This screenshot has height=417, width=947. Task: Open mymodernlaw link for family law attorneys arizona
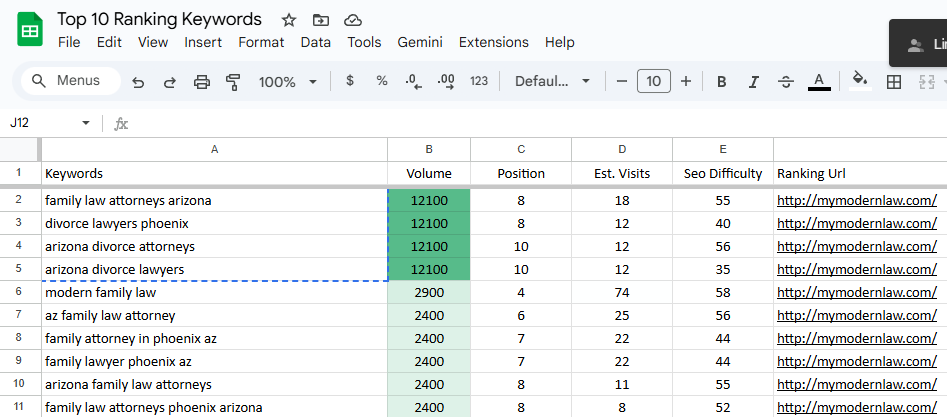[856, 201]
